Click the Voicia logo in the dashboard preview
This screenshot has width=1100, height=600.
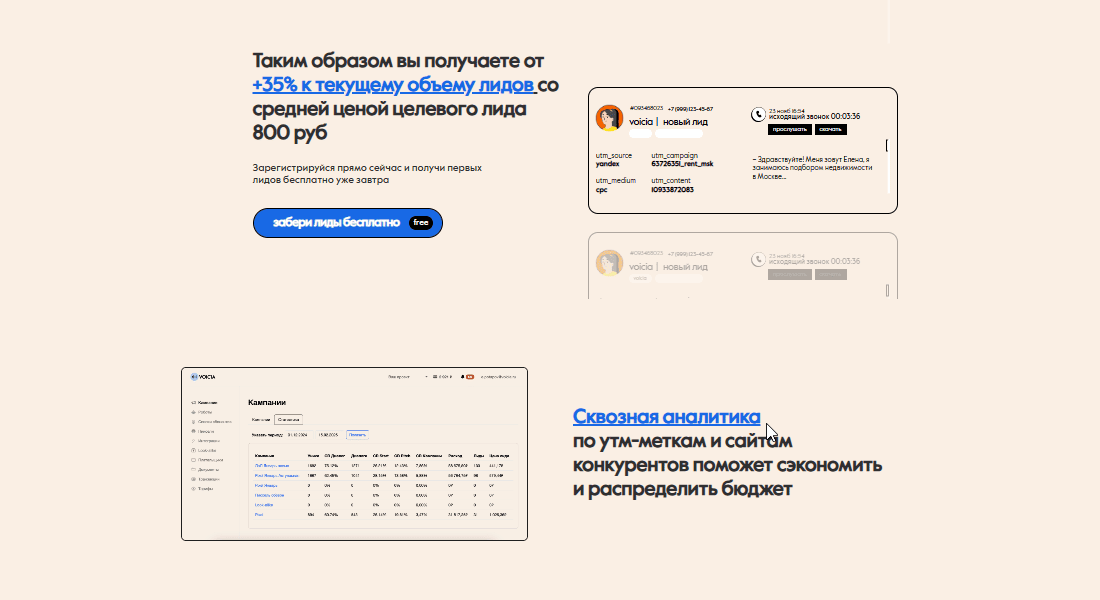click(203, 377)
